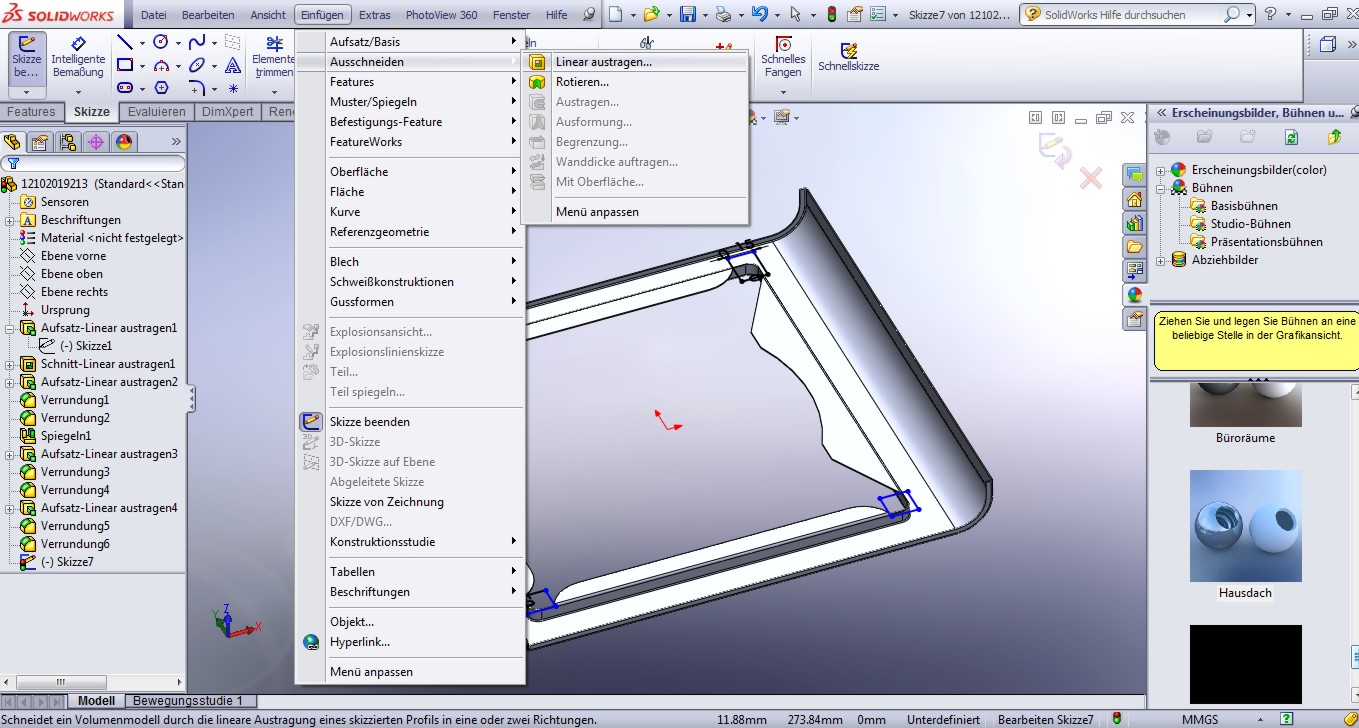
Task: Select the Circle sketch tool
Action: 160,42
